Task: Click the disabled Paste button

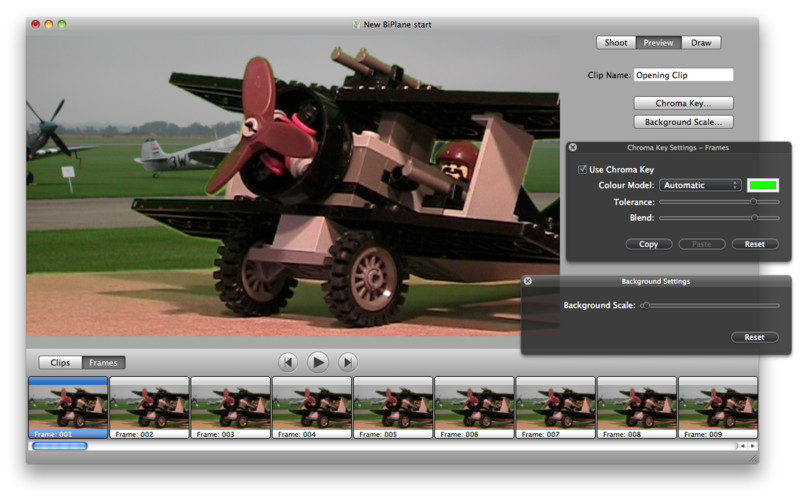Action: tap(702, 244)
